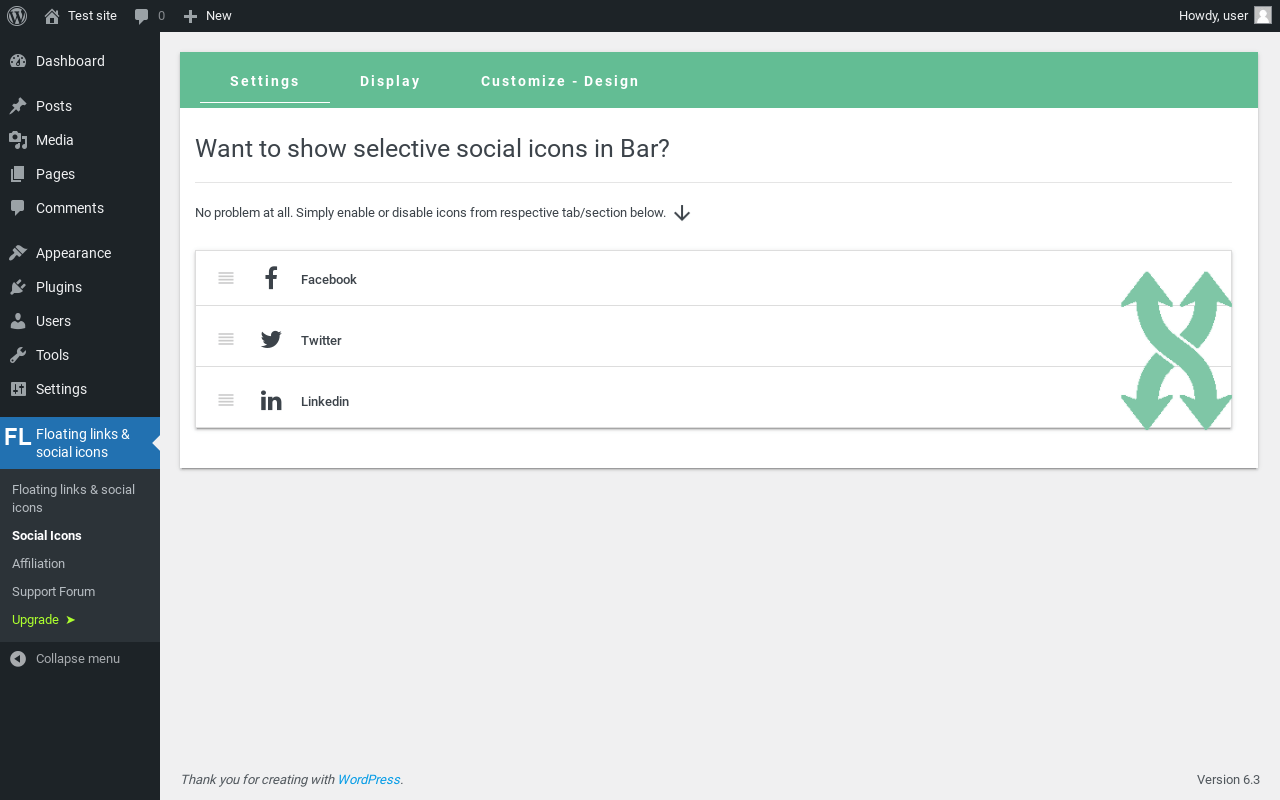
Task: Click the Twitter bird icon
Action: pos(271,339)
